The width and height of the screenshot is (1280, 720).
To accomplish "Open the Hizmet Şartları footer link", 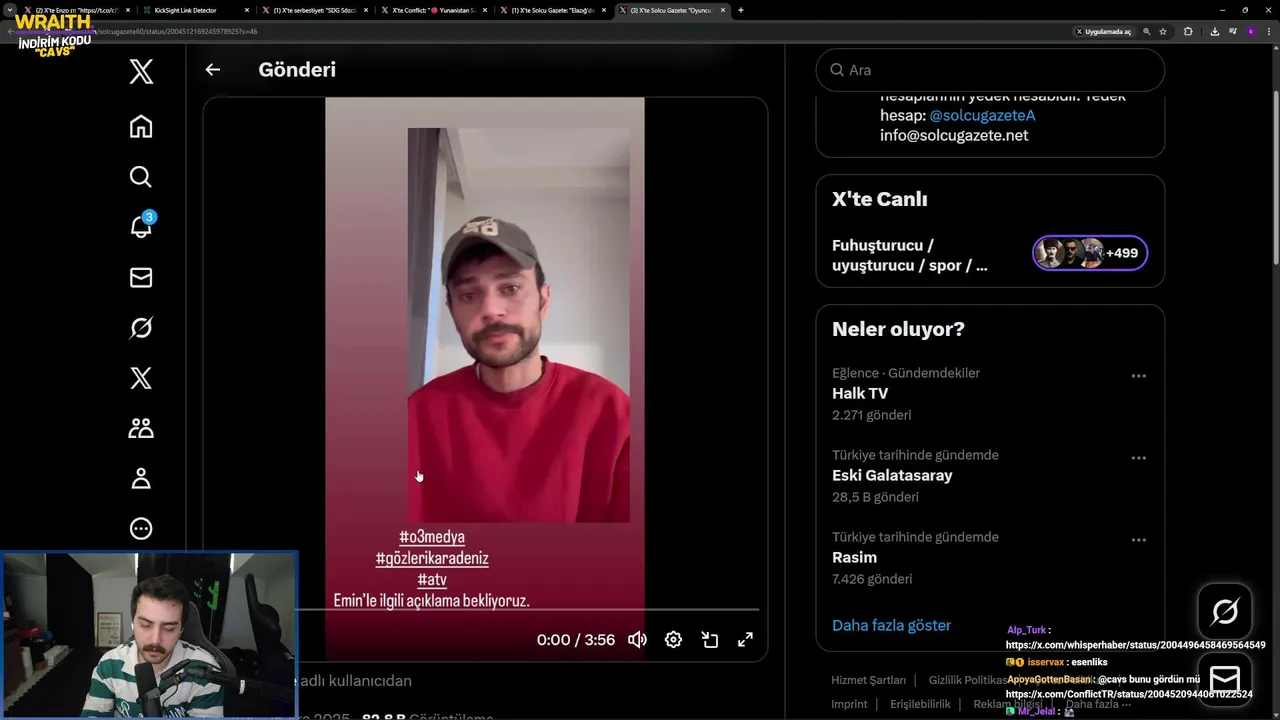I will point(869,680).
